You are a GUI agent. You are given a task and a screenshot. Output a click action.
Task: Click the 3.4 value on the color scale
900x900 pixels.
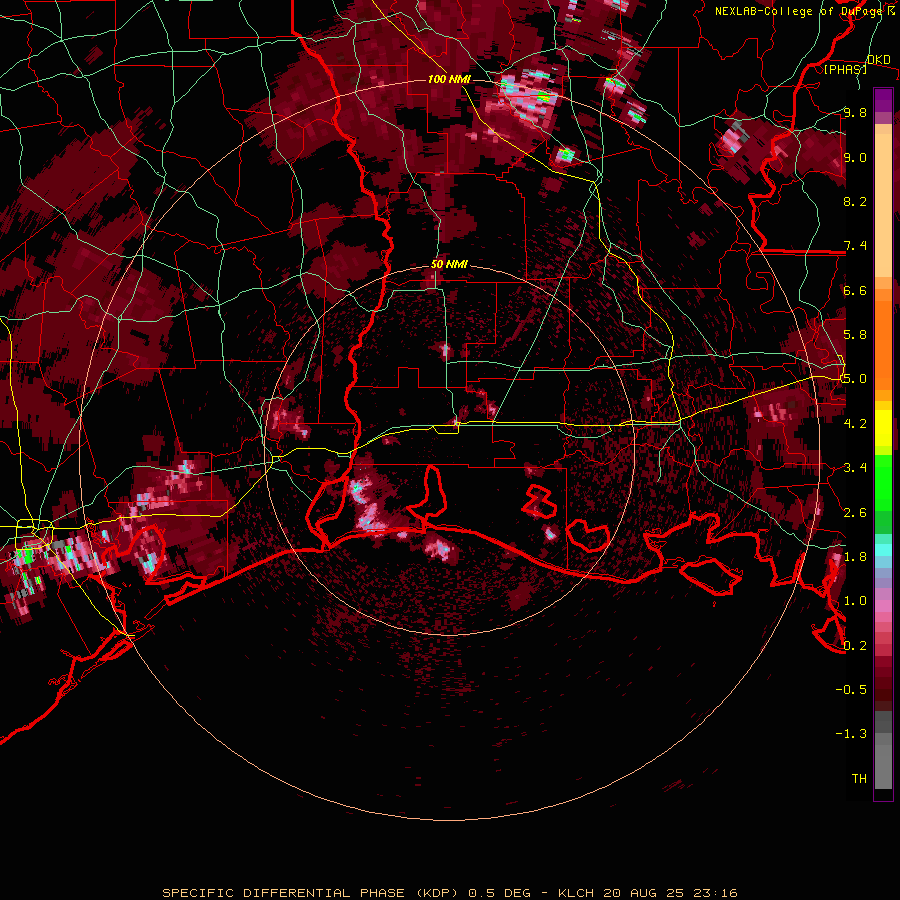coord(855,468)
